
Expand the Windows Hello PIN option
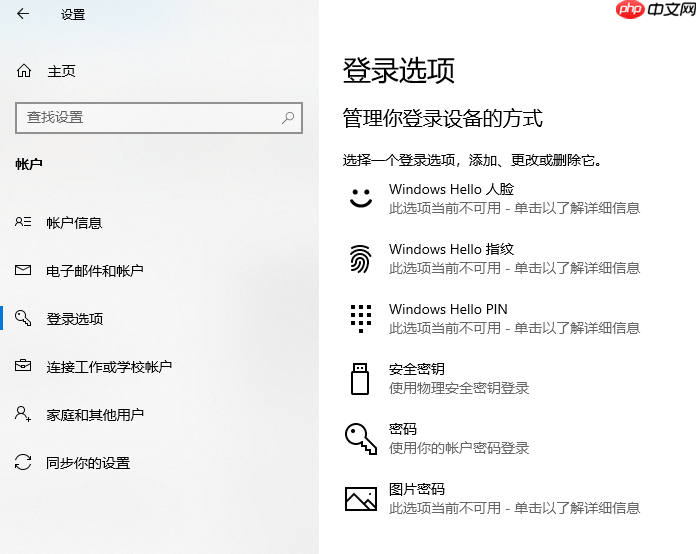click(493, 318)
